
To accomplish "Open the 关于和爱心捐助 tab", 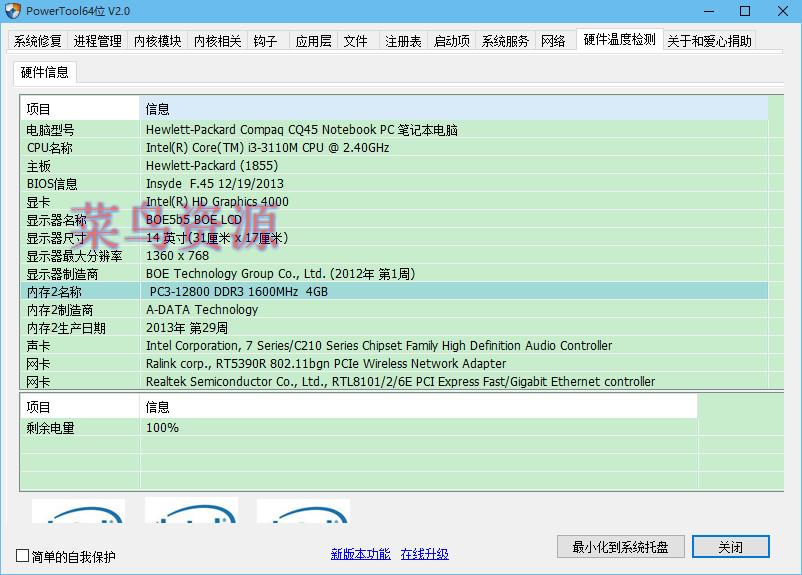I will coord(709,41).
